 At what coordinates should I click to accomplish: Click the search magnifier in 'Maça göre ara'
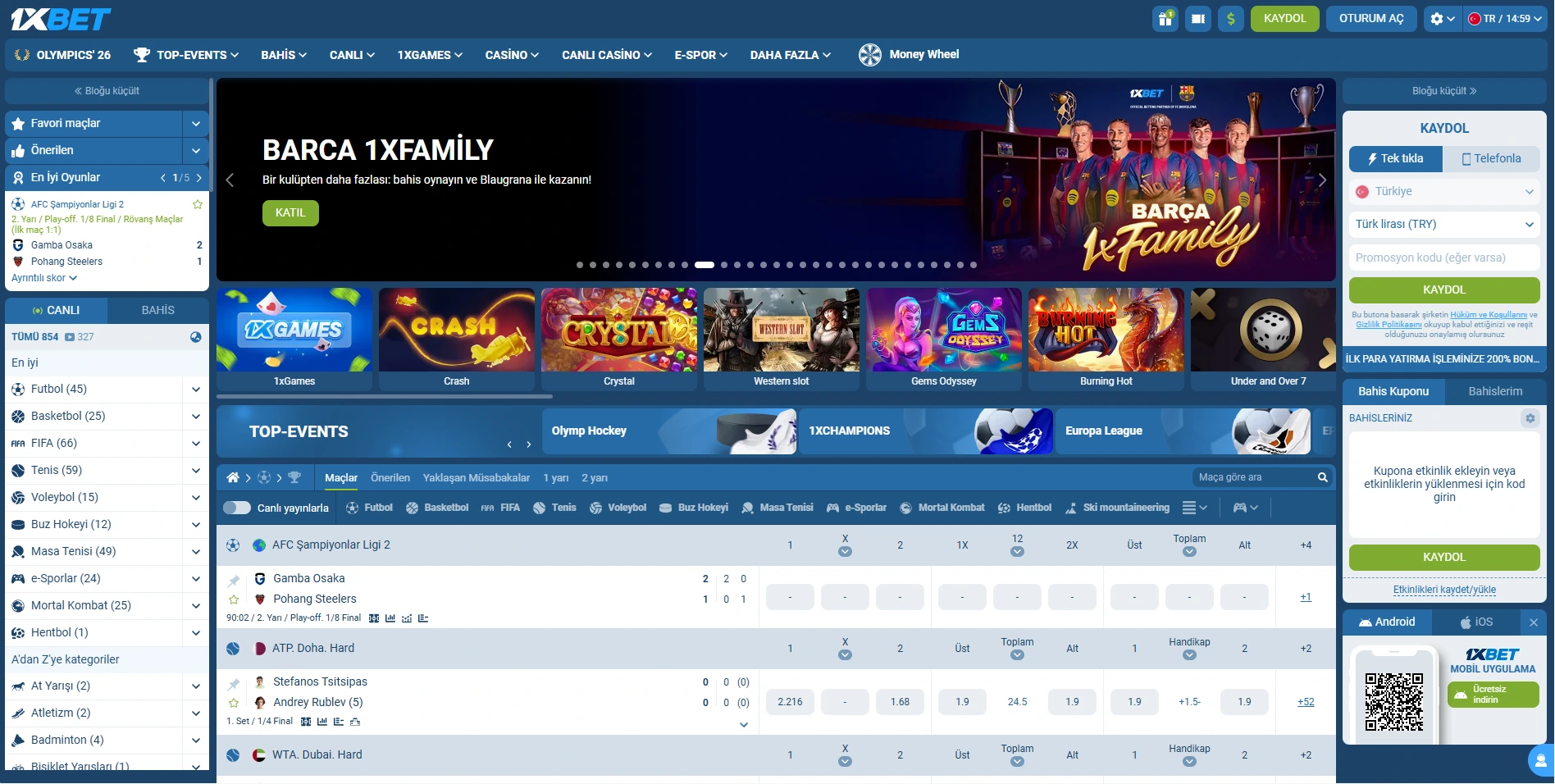pos(1320,476)
